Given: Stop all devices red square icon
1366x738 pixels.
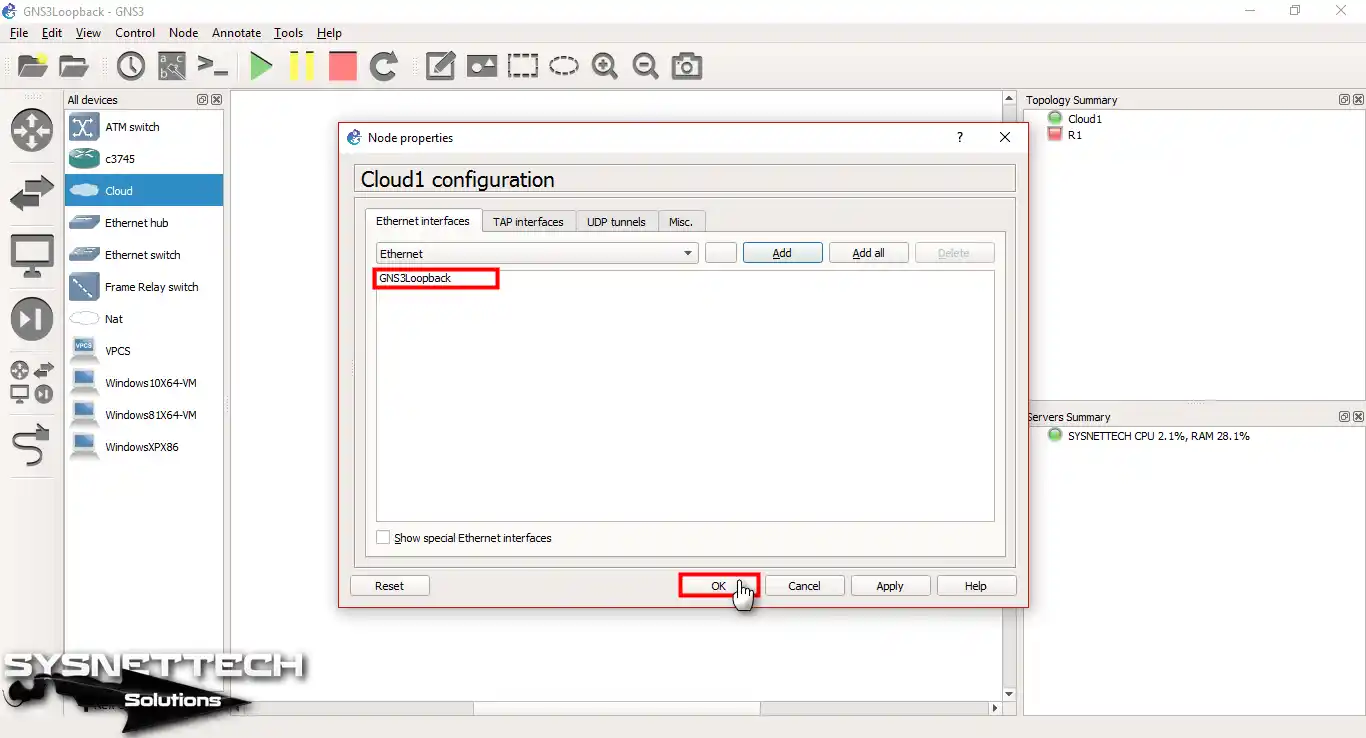Looking at the screenshot, I should (x=342, y=67).
